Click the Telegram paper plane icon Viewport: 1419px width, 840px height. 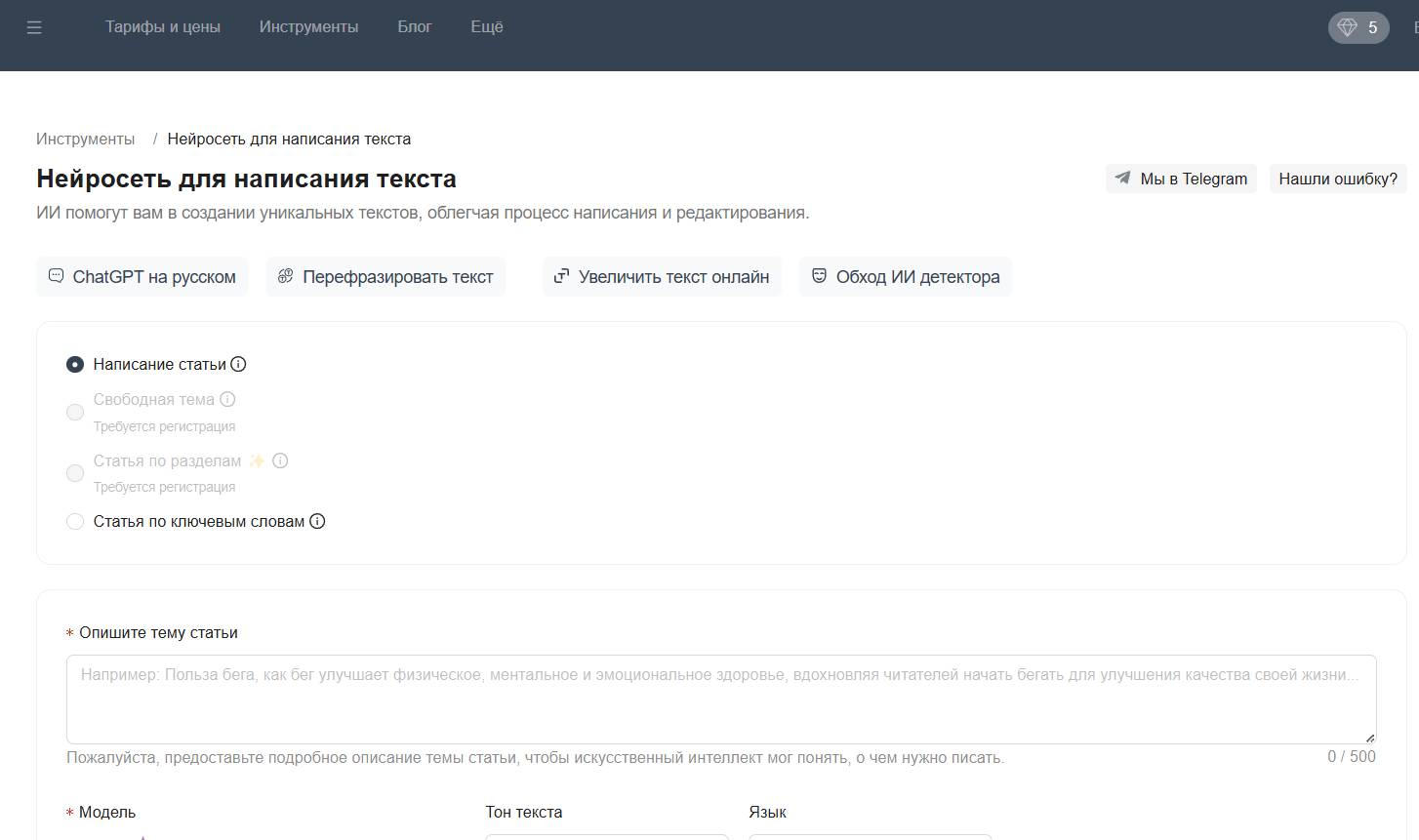point(1123,179)
